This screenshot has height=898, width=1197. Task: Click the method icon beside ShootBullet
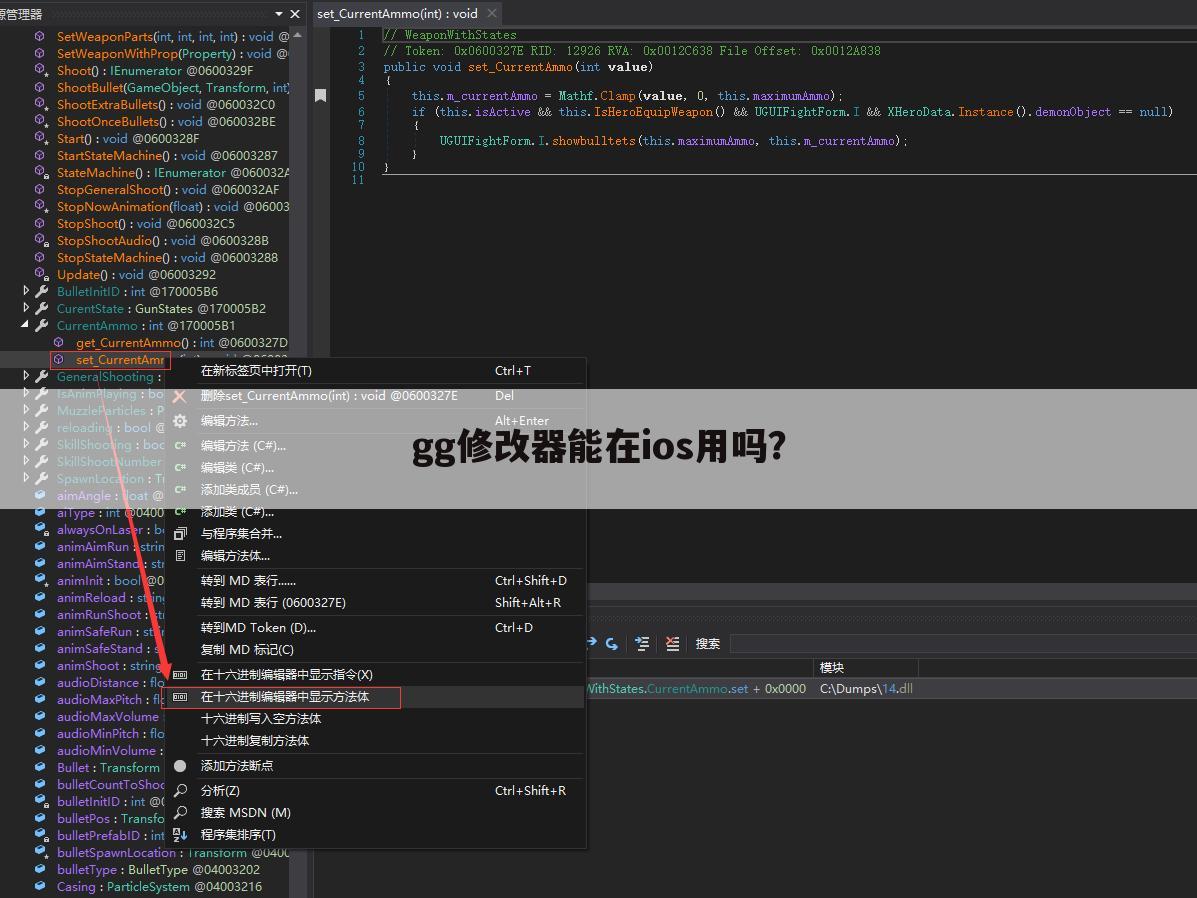coord(40,87)
